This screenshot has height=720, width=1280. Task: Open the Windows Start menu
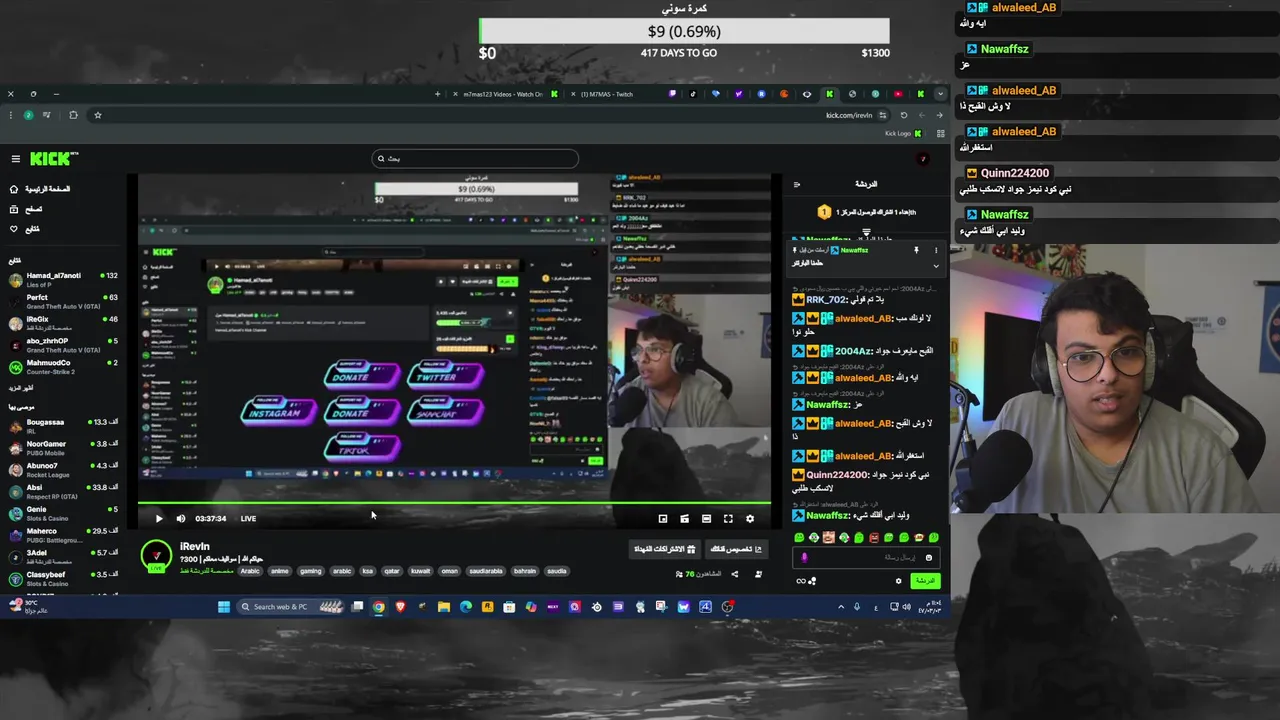(224, 606)
